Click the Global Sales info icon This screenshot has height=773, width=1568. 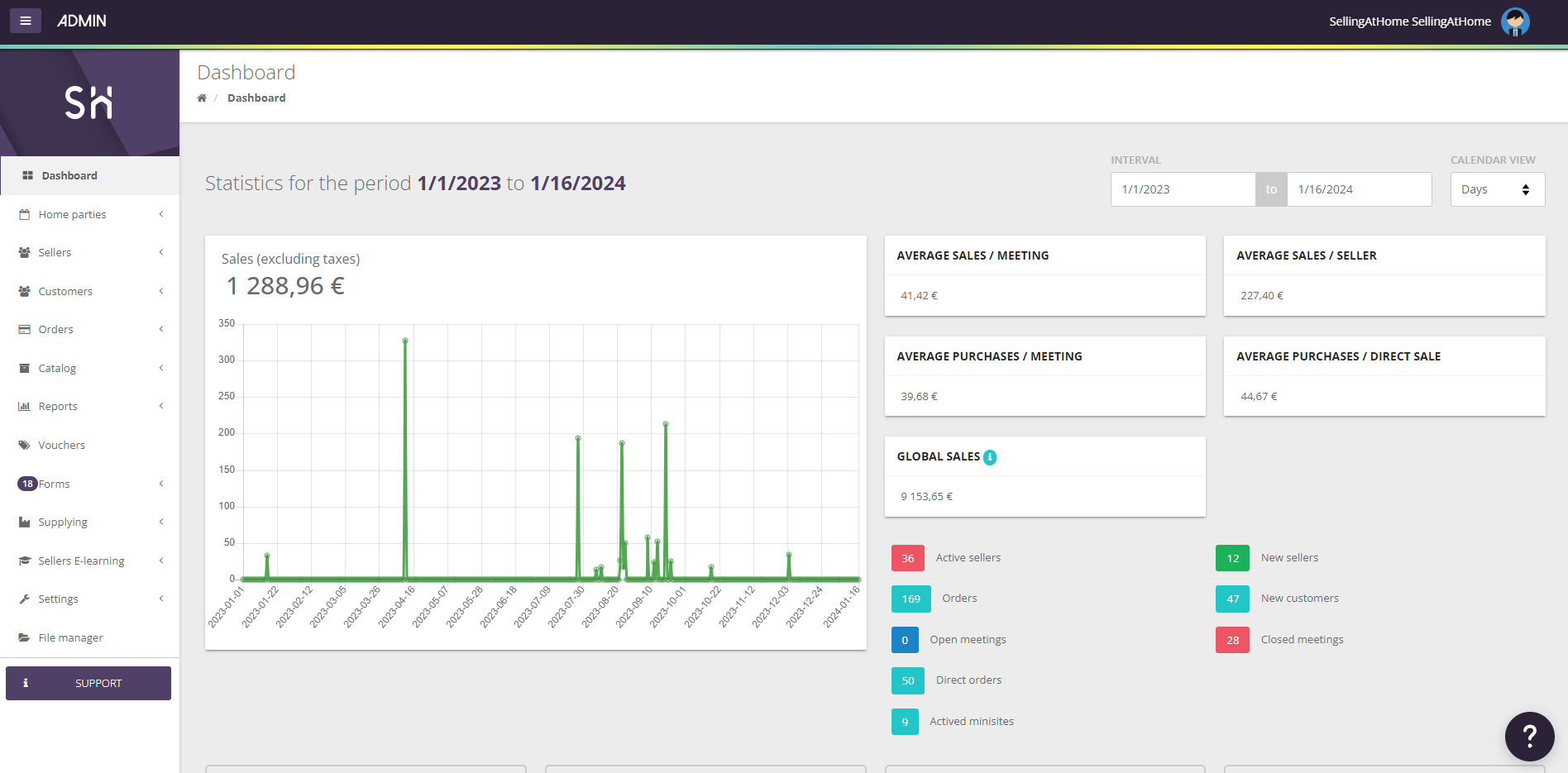click(x=990, y=456)
